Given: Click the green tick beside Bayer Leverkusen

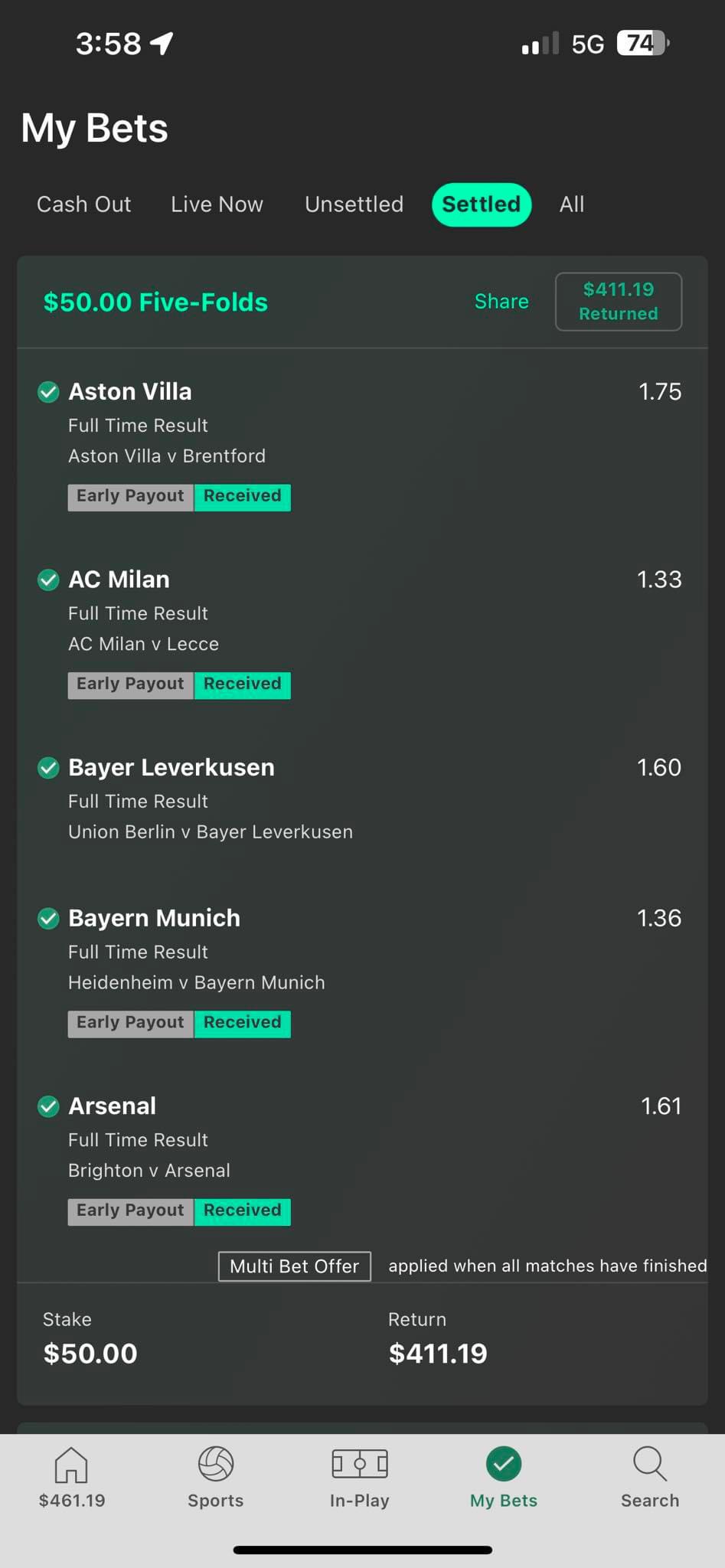Looking at the screenshot, I should coord(48,767).
